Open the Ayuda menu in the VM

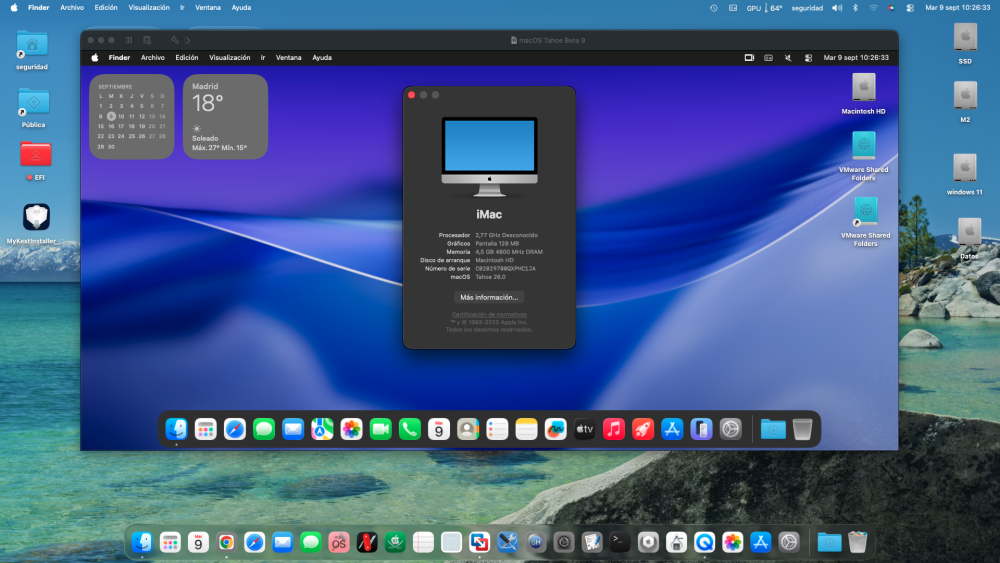pyautogui.click(x=322, y=57)
